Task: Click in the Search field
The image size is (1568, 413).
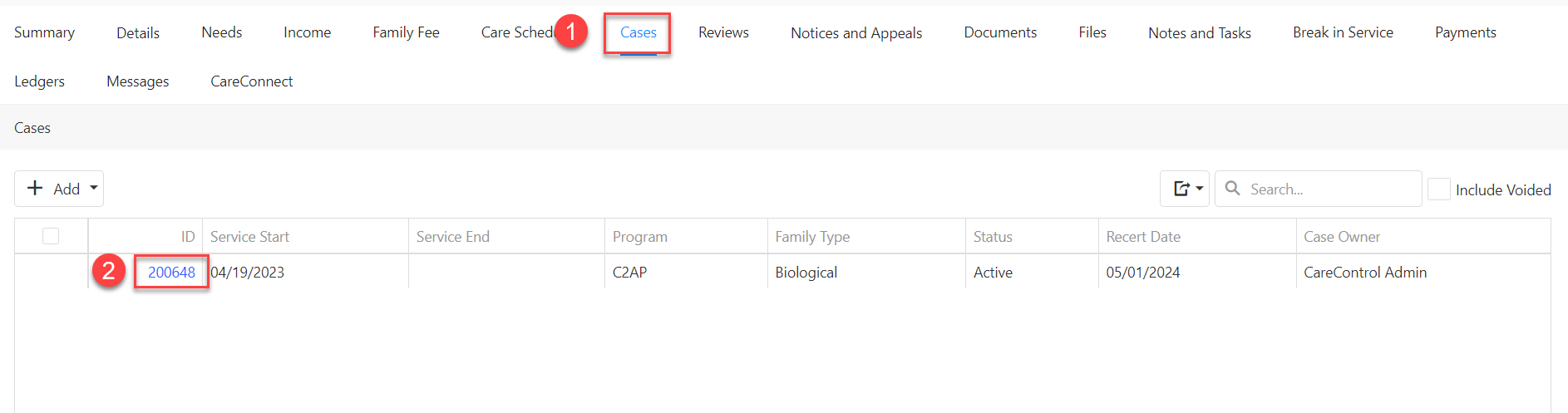Action: pyautogui.click(x=1330, y=189)
